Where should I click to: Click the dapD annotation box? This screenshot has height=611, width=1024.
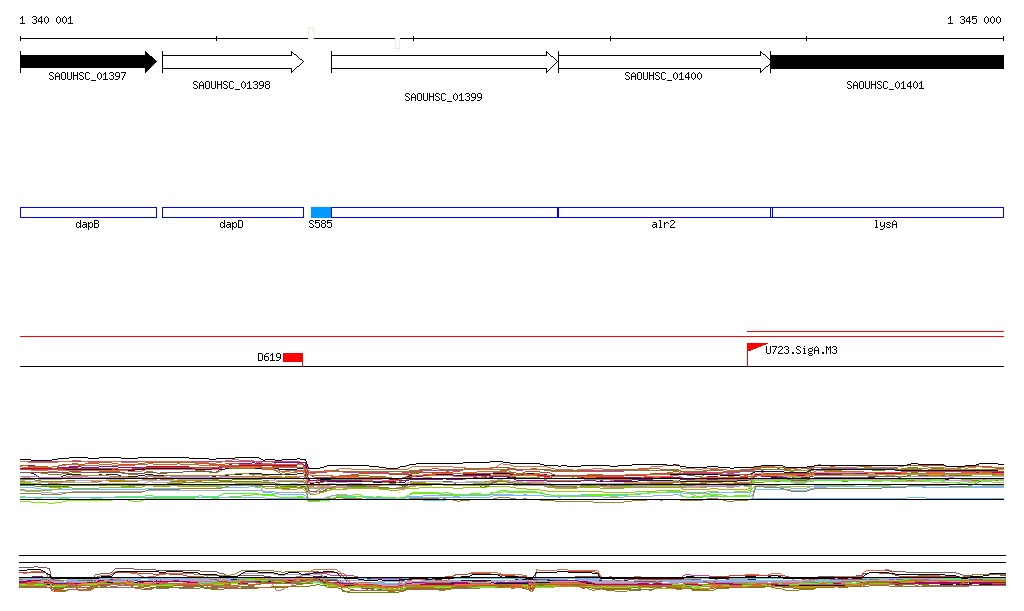(x=232, y=212)
